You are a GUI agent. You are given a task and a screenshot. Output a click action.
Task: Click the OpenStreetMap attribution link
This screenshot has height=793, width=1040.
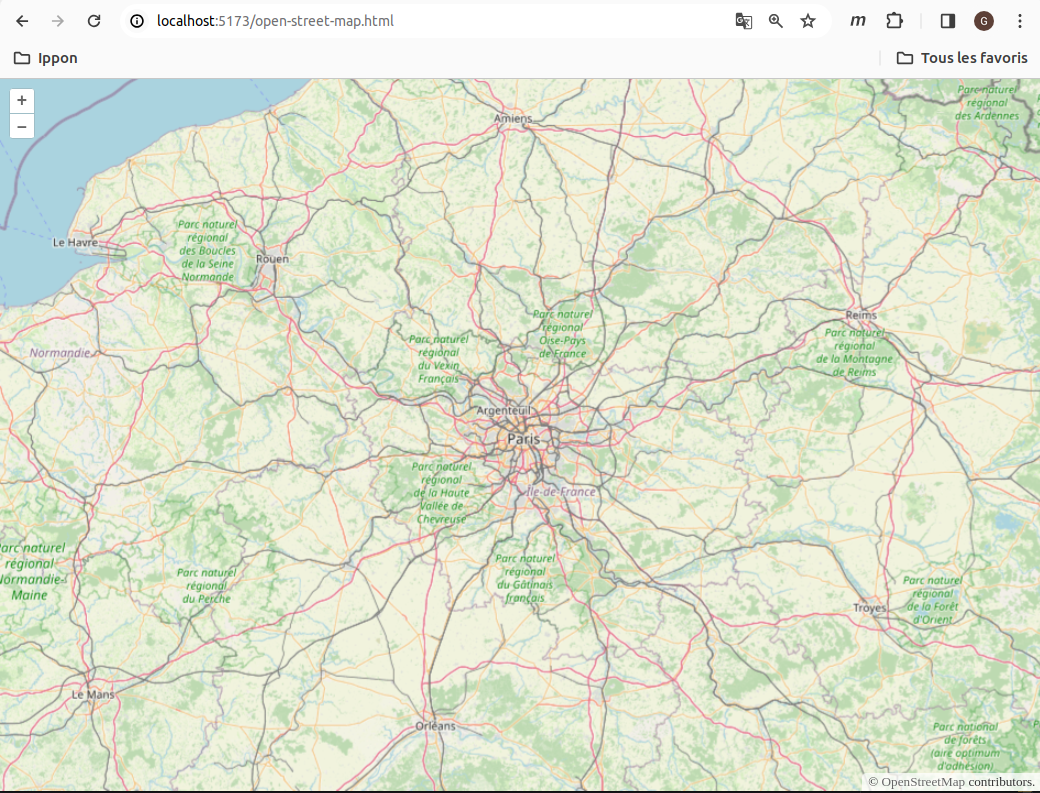pyautogui.click(x=923, y=782)
